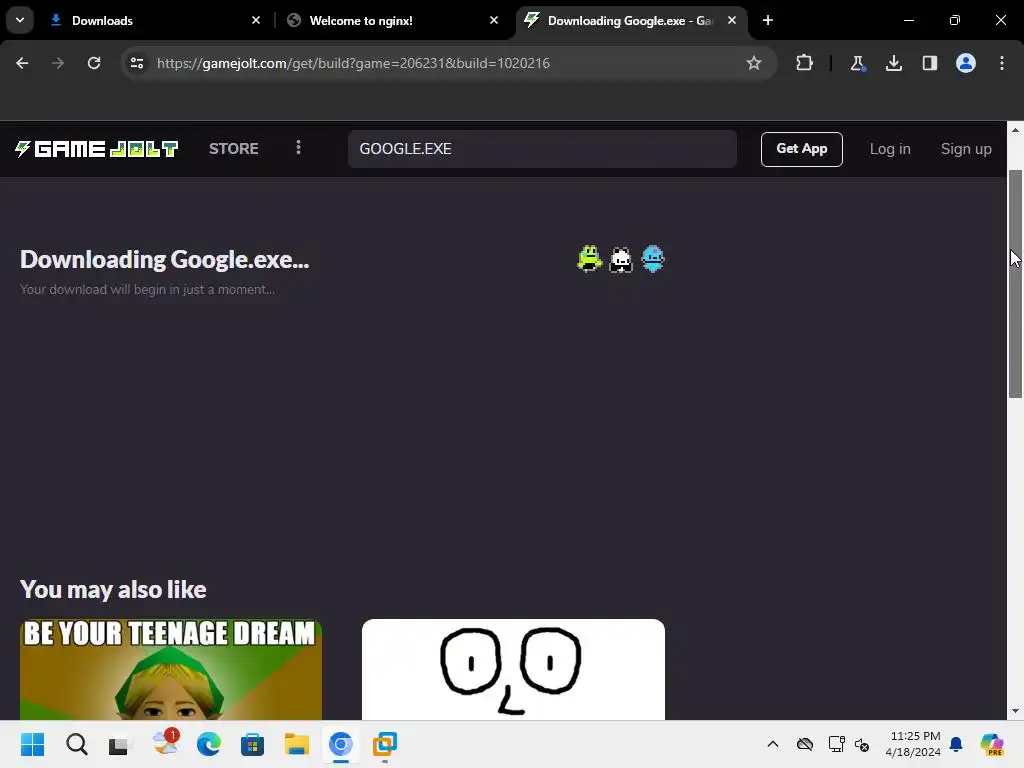Expand hidden system tray icons

click(773, 744)
